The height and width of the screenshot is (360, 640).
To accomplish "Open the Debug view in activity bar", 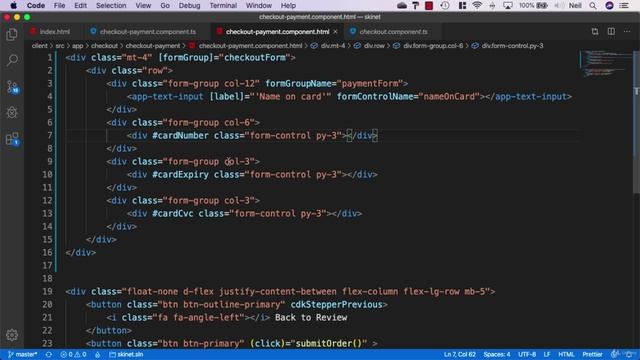I will 12,112.
